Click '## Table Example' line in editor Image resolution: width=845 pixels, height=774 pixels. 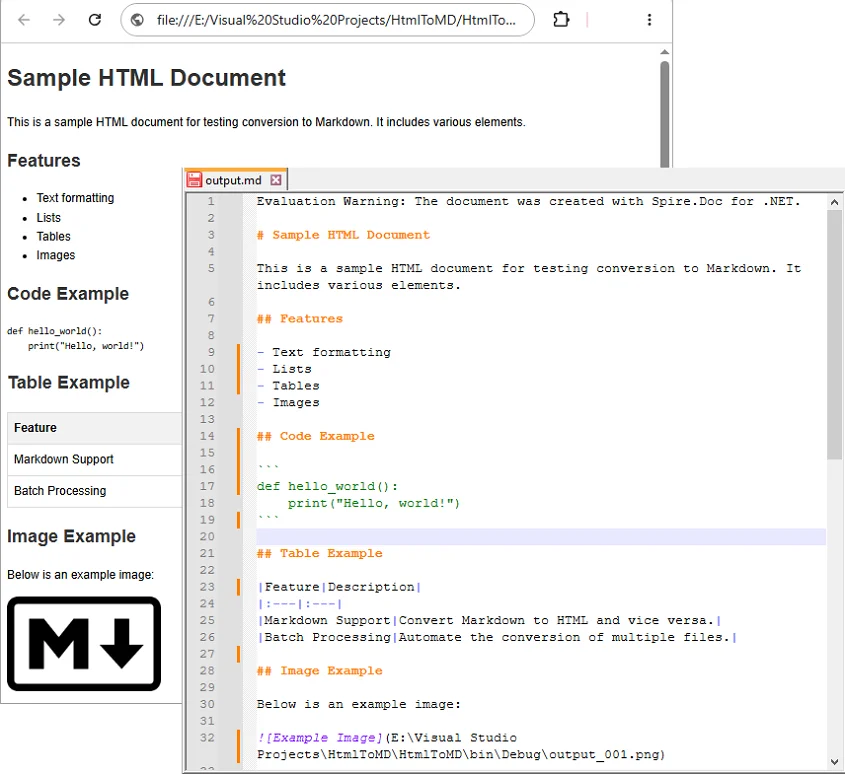coord(320,554)
